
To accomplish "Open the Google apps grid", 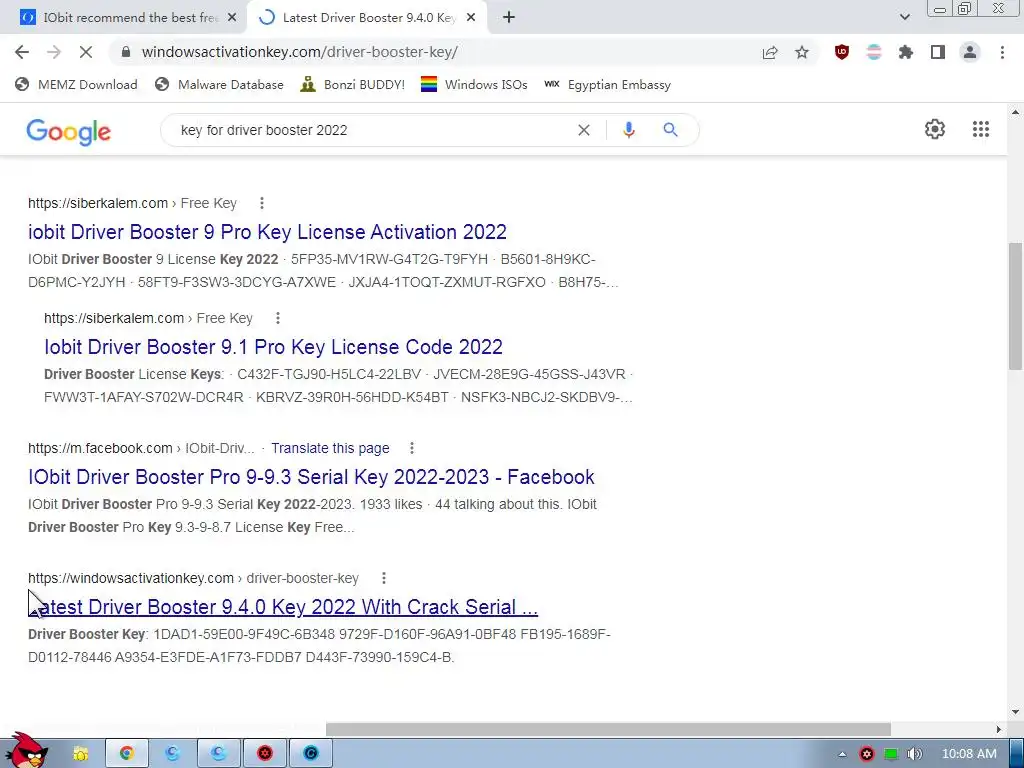I will [x=980, y=129].
